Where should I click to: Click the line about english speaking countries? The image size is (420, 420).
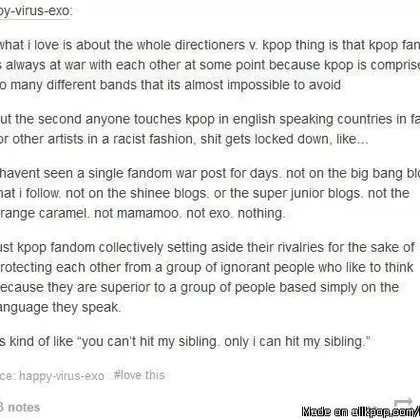210,119
